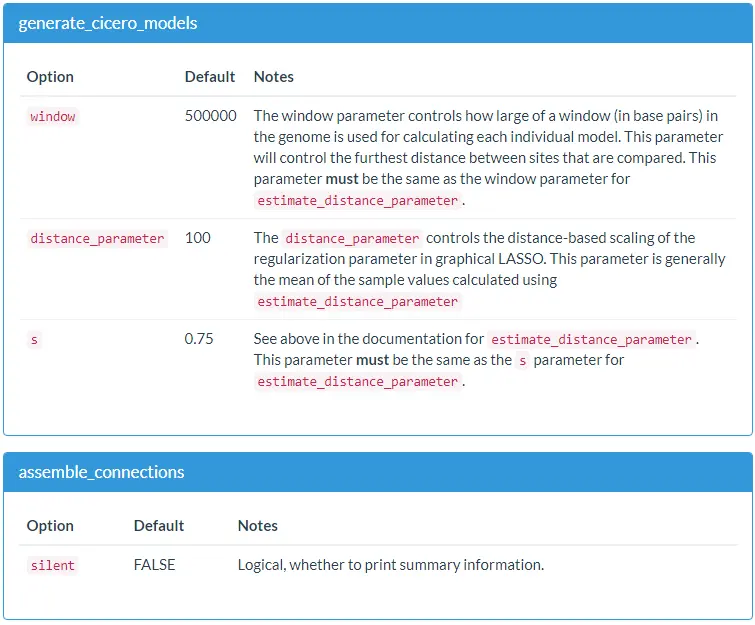Click Option header in assemble_connections table
755x625 pixels.
[50, 526]
